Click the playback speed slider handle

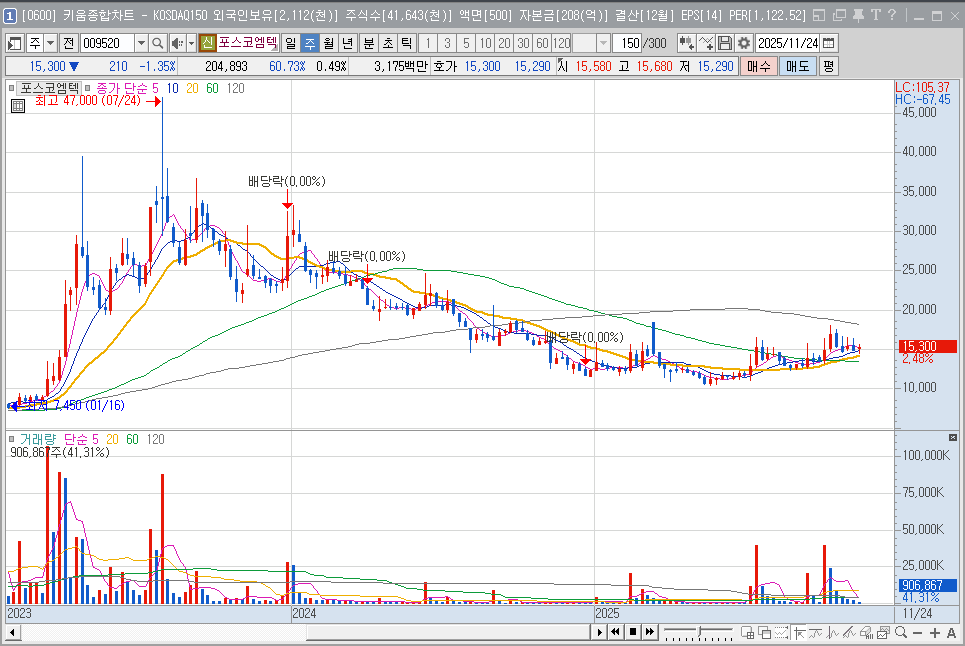699,632
